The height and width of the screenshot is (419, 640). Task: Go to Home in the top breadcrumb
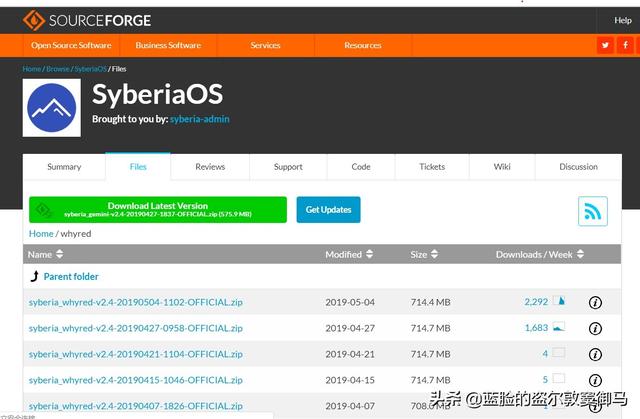point(31,69)
